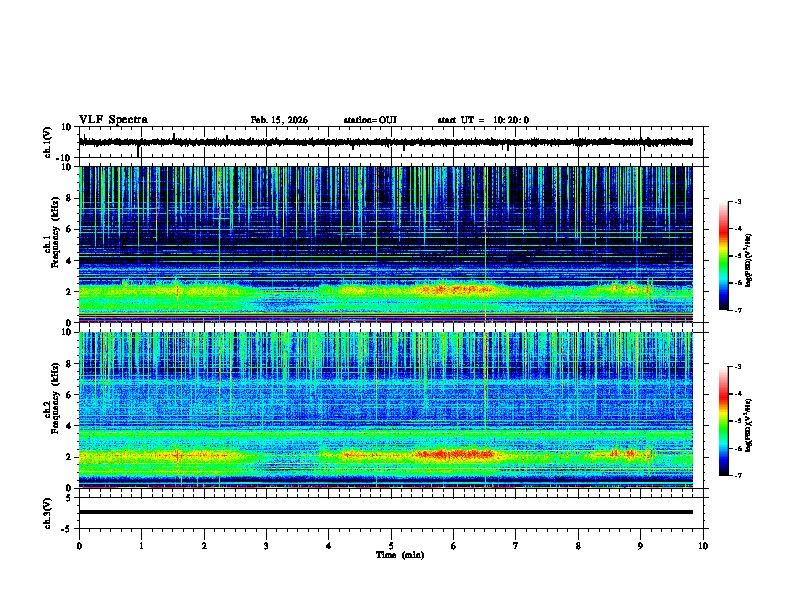Screen dimensions: 792x612
Task: Click time axis tick label "1"
Action: pos(141,546)
